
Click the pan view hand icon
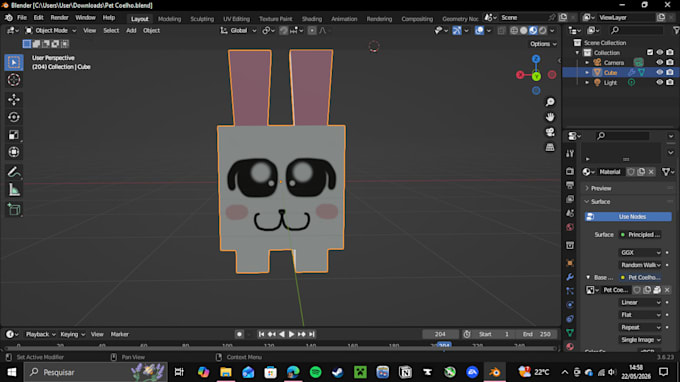[x=550, y=117]
